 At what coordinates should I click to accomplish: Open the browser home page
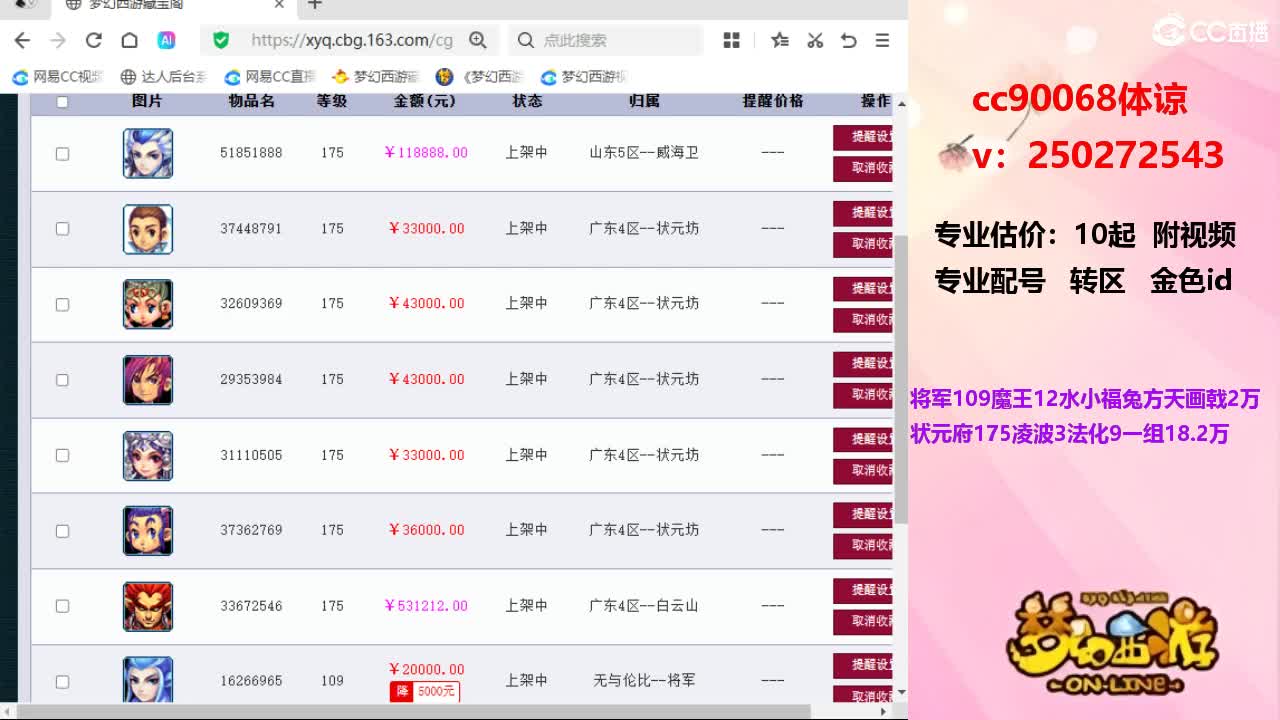[x=129, y=40]
